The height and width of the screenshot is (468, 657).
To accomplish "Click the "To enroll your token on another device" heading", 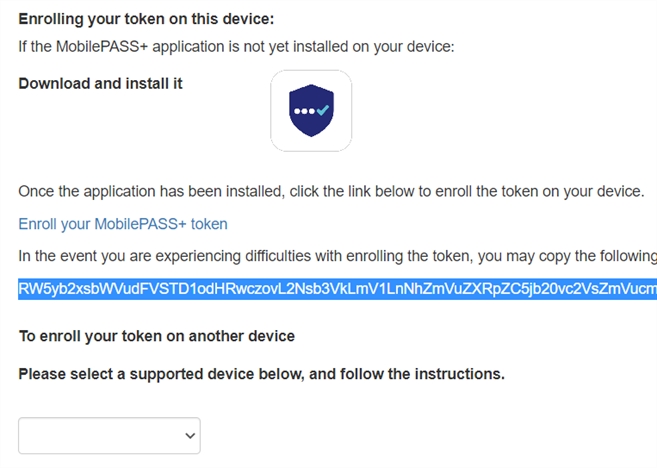I will click(157, 336).
